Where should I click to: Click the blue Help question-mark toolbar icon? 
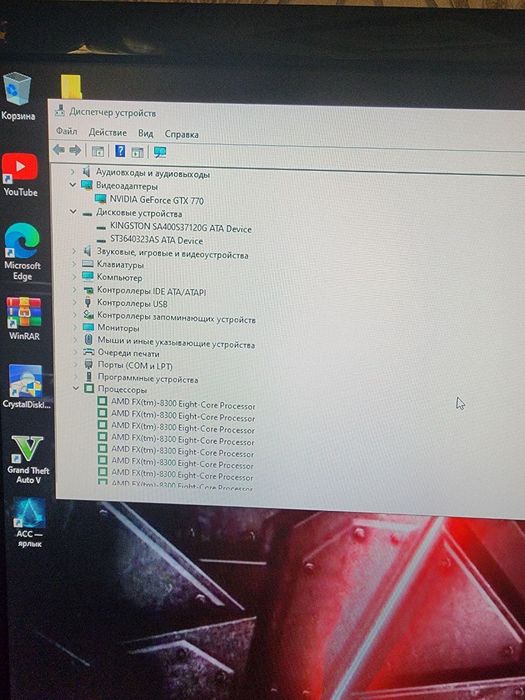tap(120, 151)
